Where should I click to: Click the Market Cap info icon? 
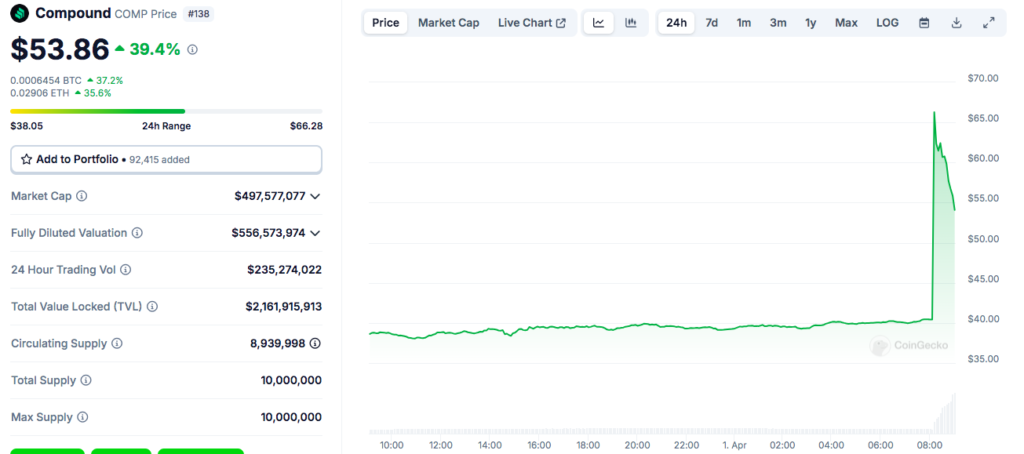coord(82,197)
